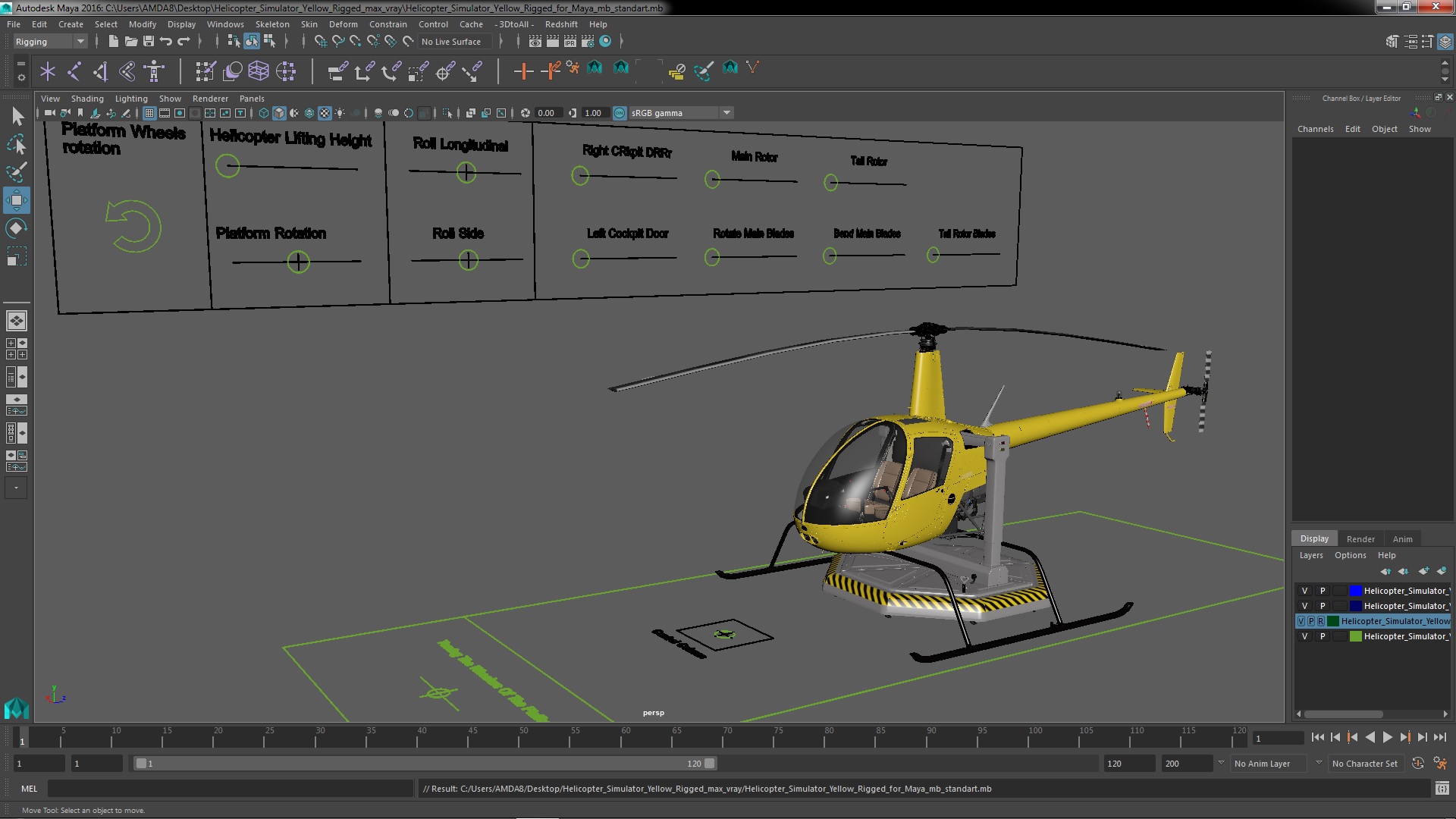Click the HumanIK character shelf icon

[x=154, y=71]
